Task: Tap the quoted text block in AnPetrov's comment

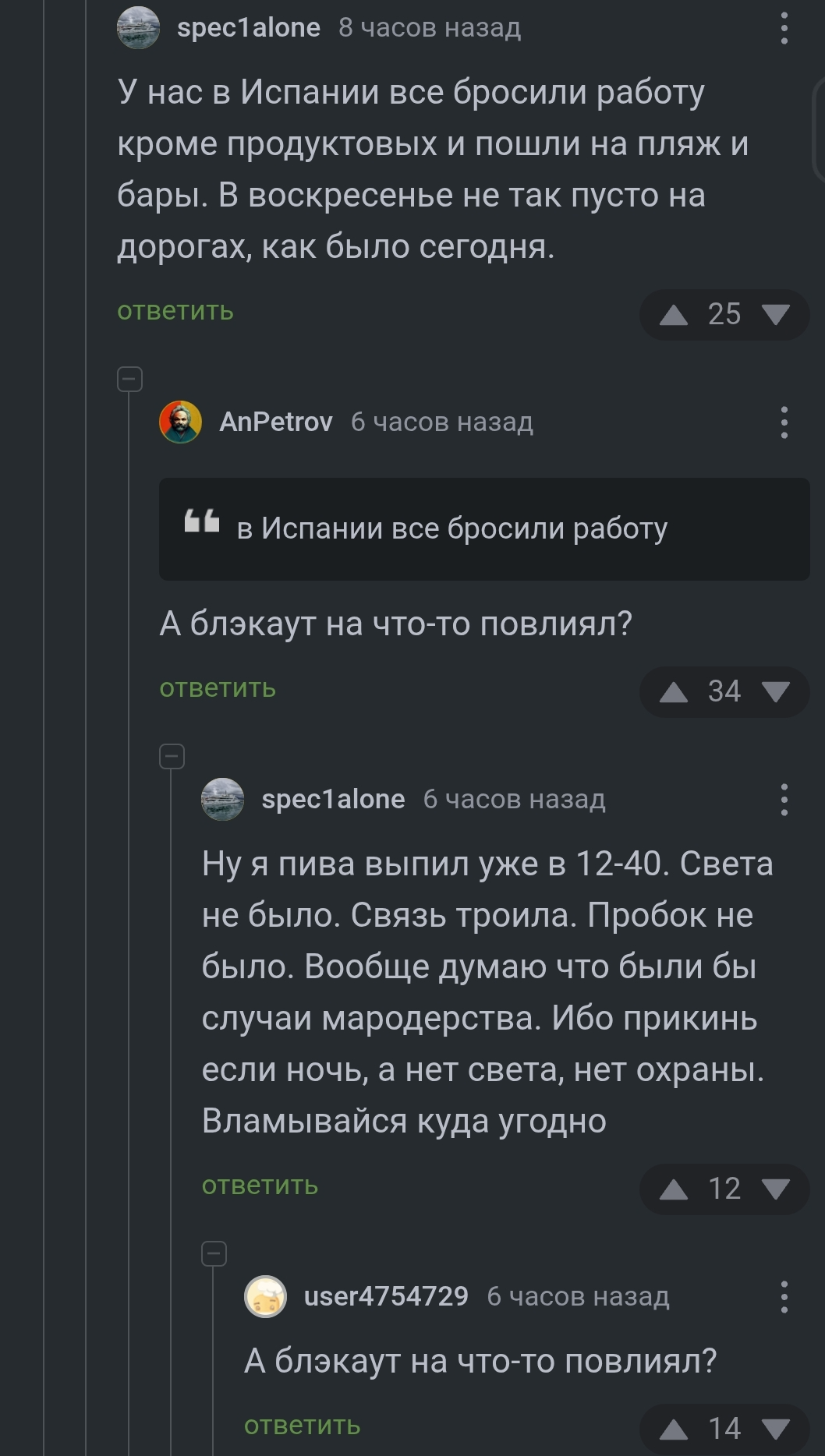Action: (484, 528)
